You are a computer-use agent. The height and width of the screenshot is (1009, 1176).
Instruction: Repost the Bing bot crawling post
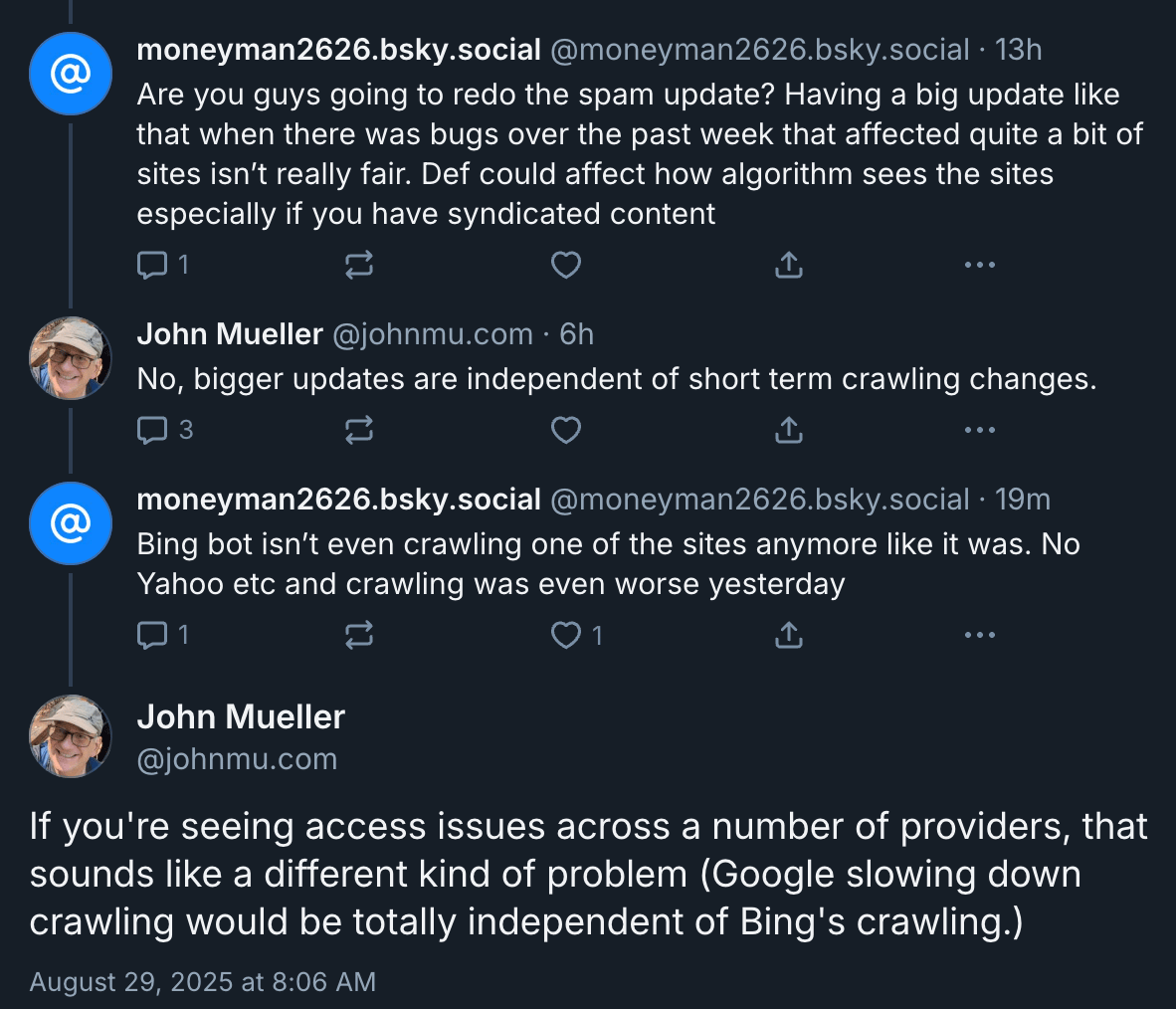point(358,635)
